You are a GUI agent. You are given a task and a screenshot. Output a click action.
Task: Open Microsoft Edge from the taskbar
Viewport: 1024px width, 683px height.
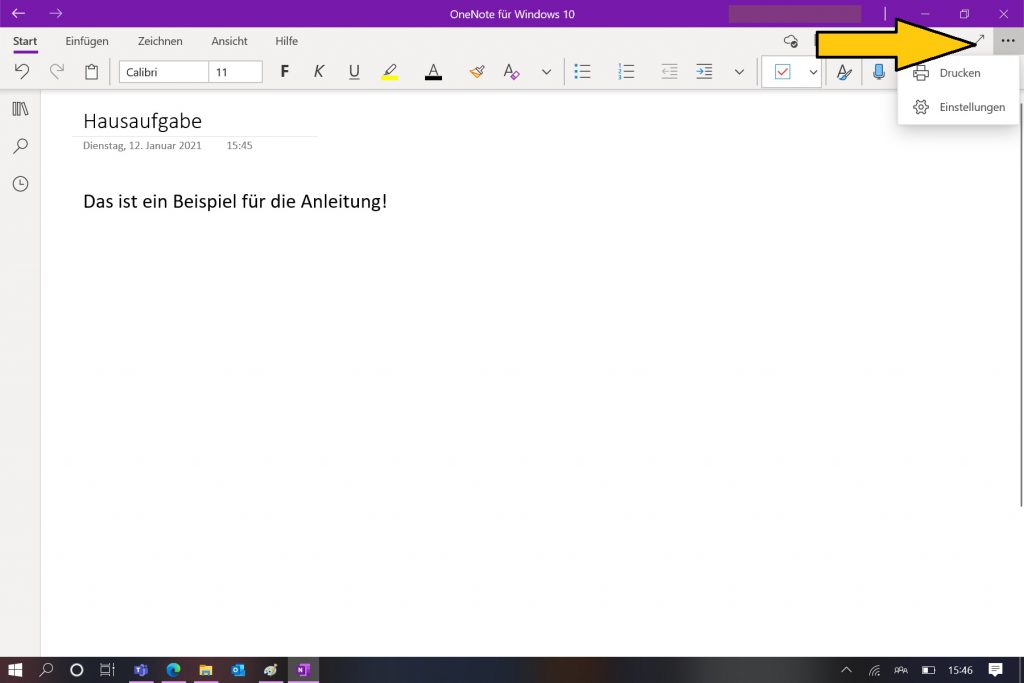[173, 670]
